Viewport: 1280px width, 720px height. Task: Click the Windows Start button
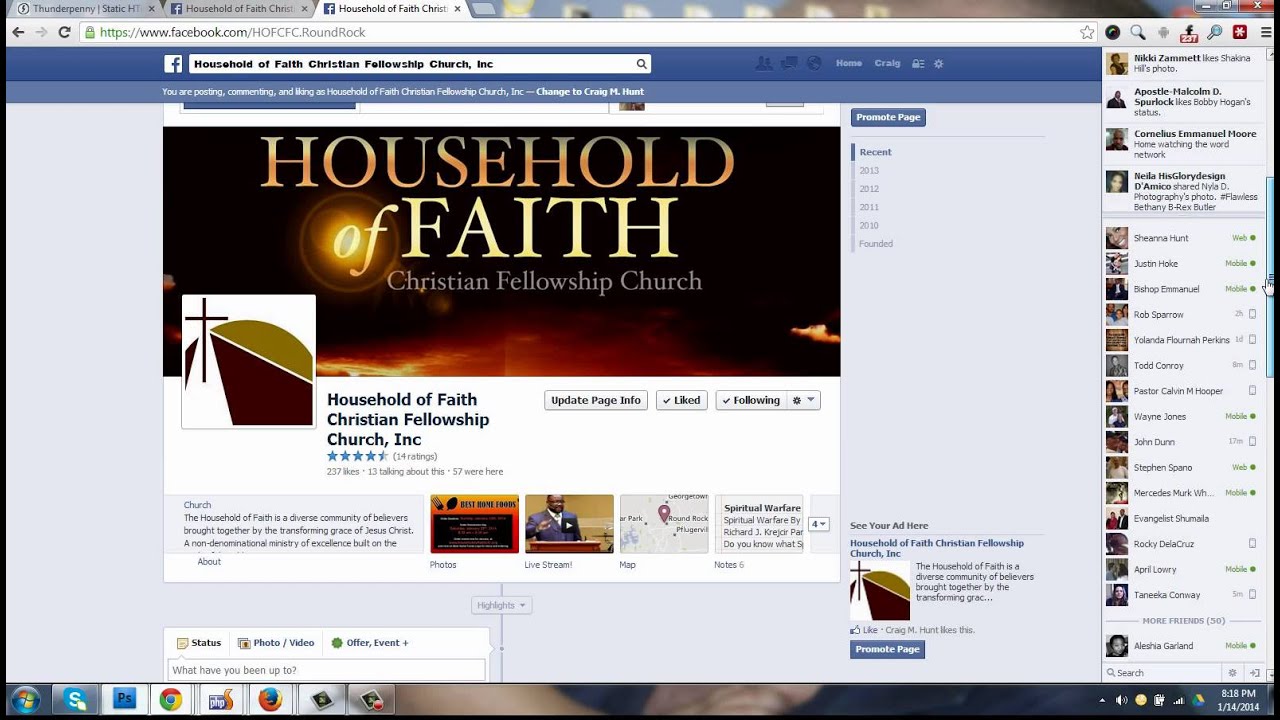point(25,700)
